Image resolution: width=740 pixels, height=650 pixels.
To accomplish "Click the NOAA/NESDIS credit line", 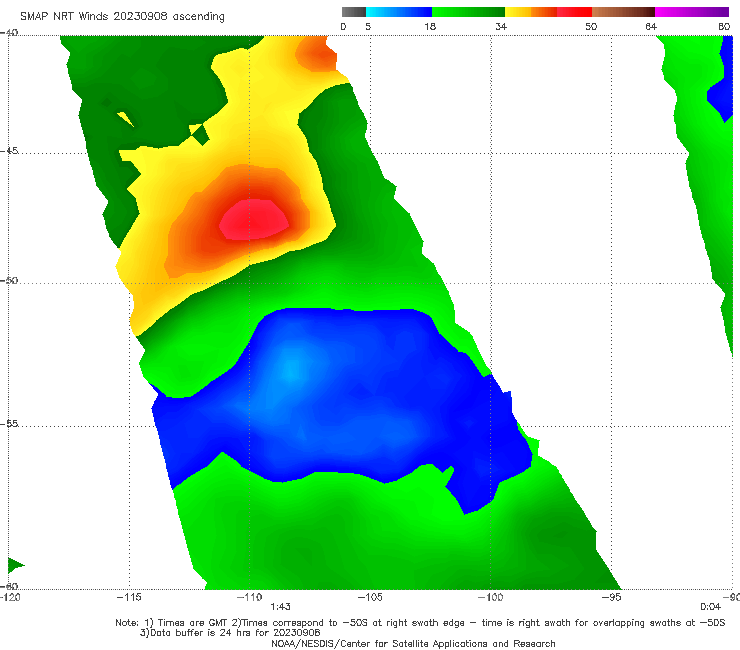I will [x=413, y=643].
